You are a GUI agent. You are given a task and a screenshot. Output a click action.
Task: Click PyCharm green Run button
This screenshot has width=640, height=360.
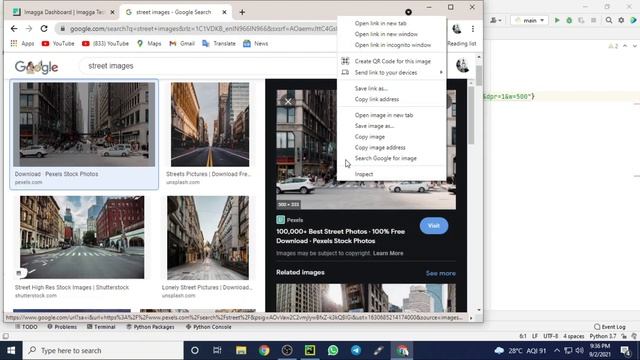point(557,20)
